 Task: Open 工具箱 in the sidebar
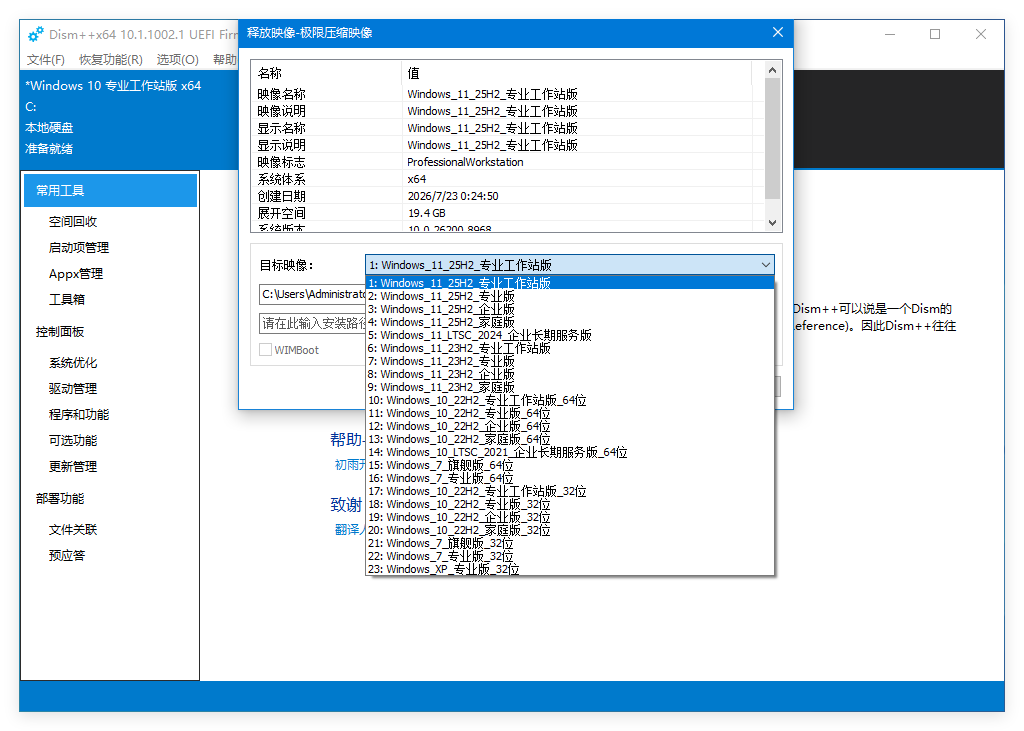67,299
